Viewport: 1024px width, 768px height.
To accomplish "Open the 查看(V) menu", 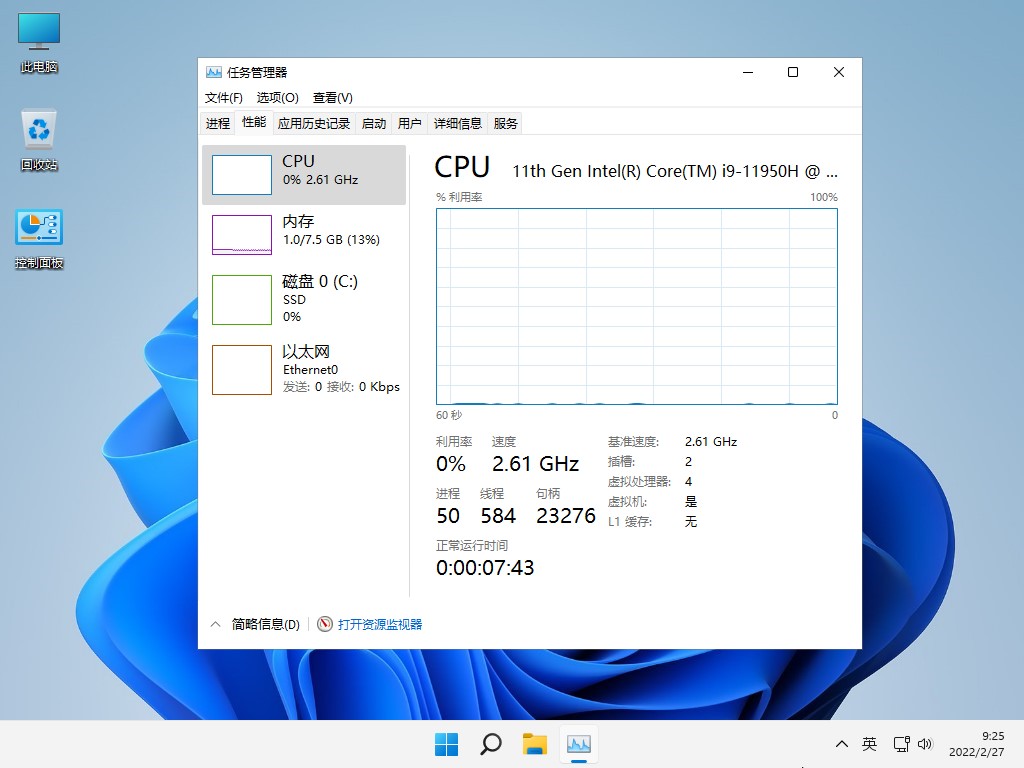I will pos(332,98).
